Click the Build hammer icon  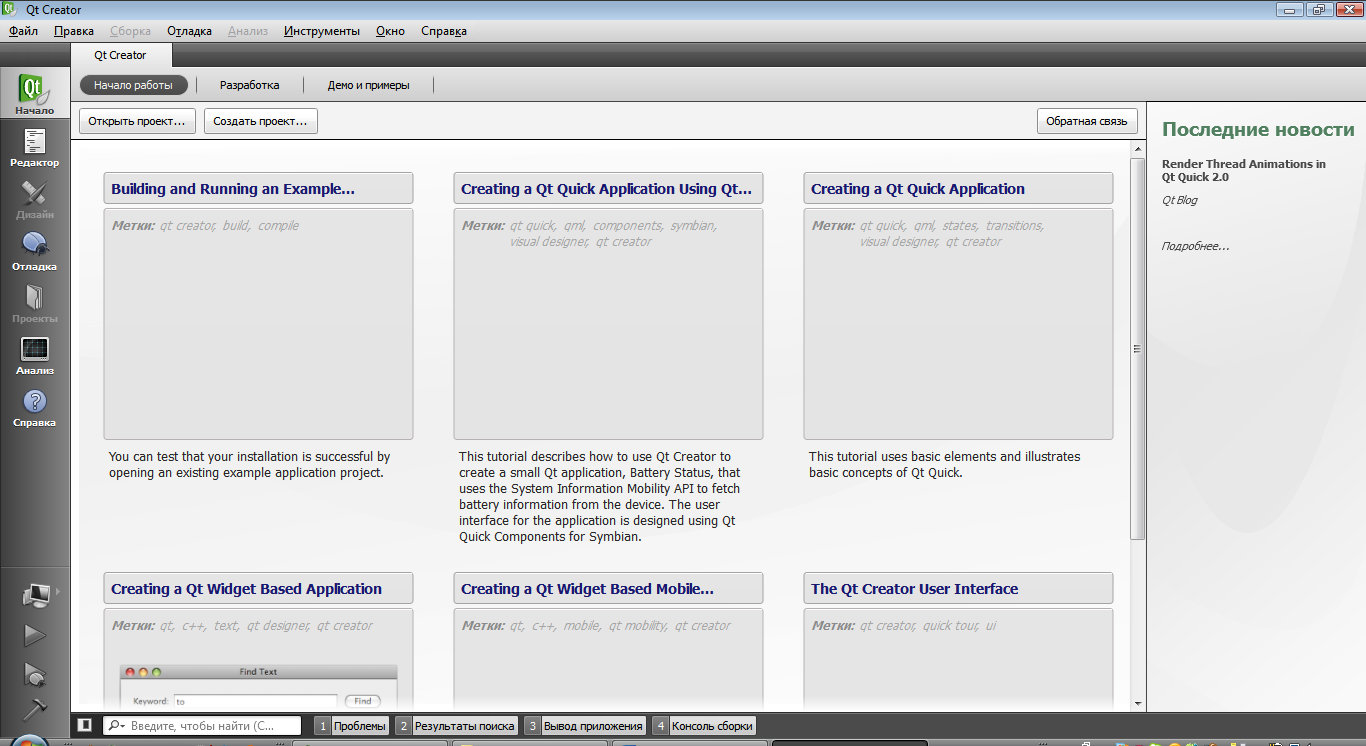pyautogui.click(x=35, y=708)
